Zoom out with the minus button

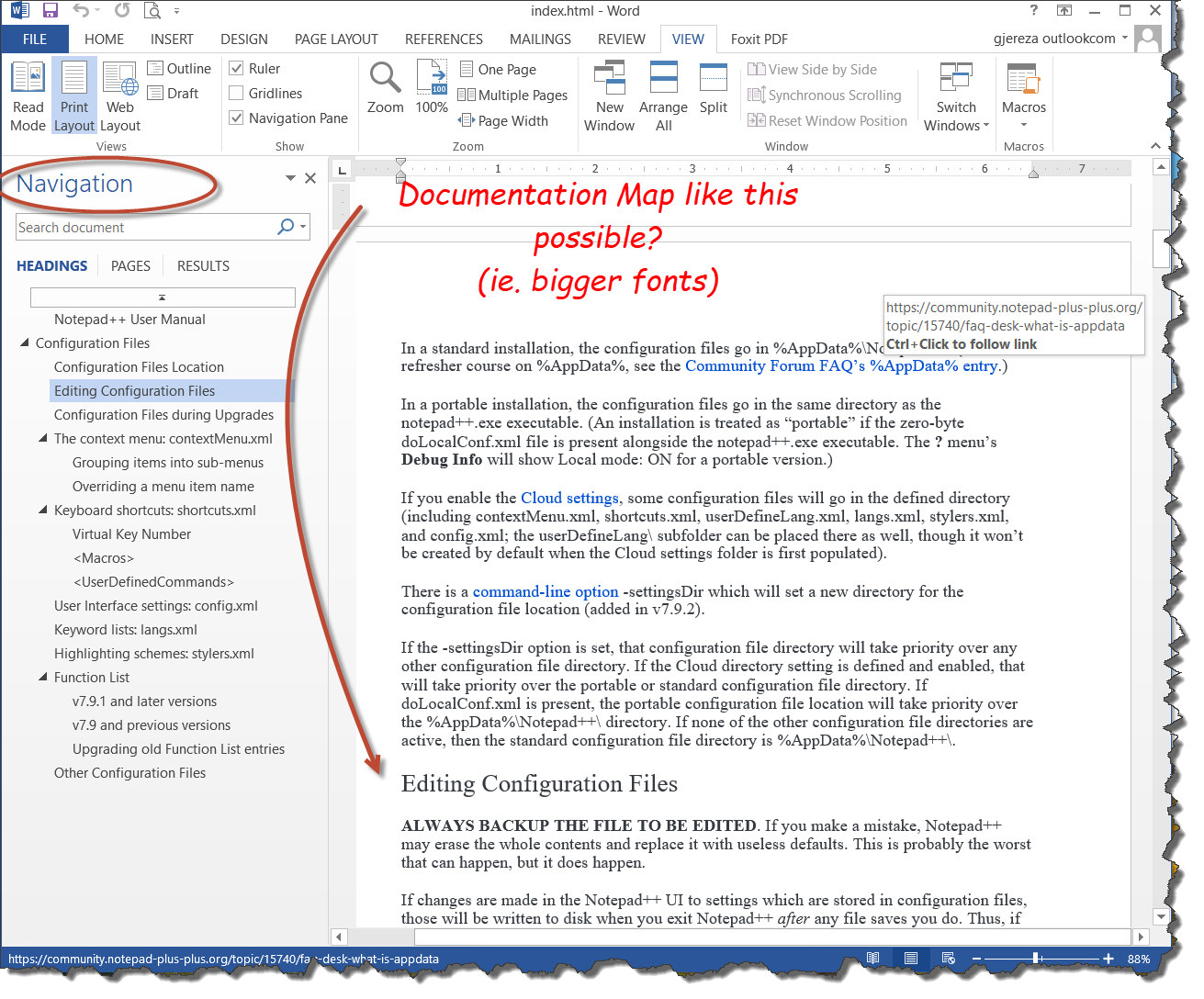click(x=976, y=958)
